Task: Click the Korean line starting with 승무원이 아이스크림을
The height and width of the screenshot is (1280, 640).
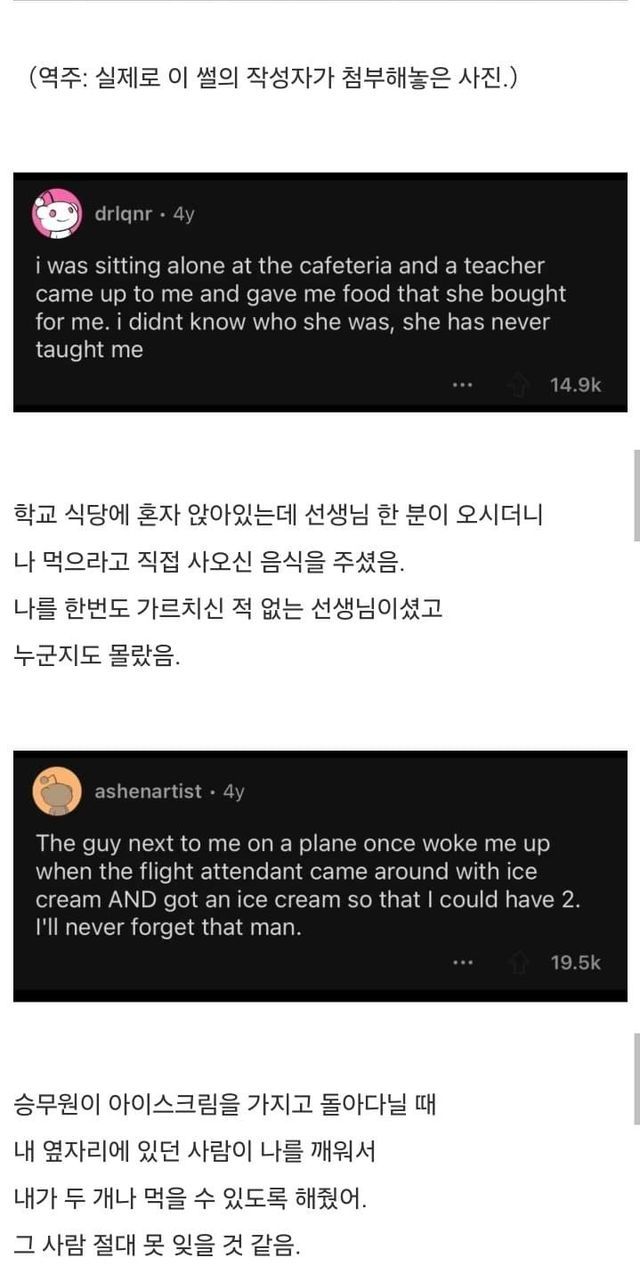Action: pyautogui.click(x=225, y=1106)
